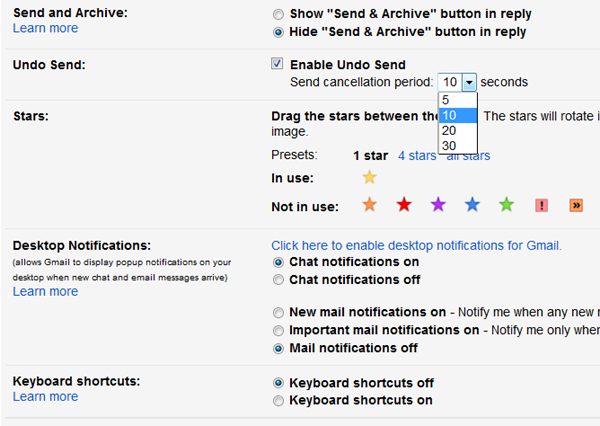Click the yellow star in use
This screenshot has height=426, width=600.
coord(369,177)
